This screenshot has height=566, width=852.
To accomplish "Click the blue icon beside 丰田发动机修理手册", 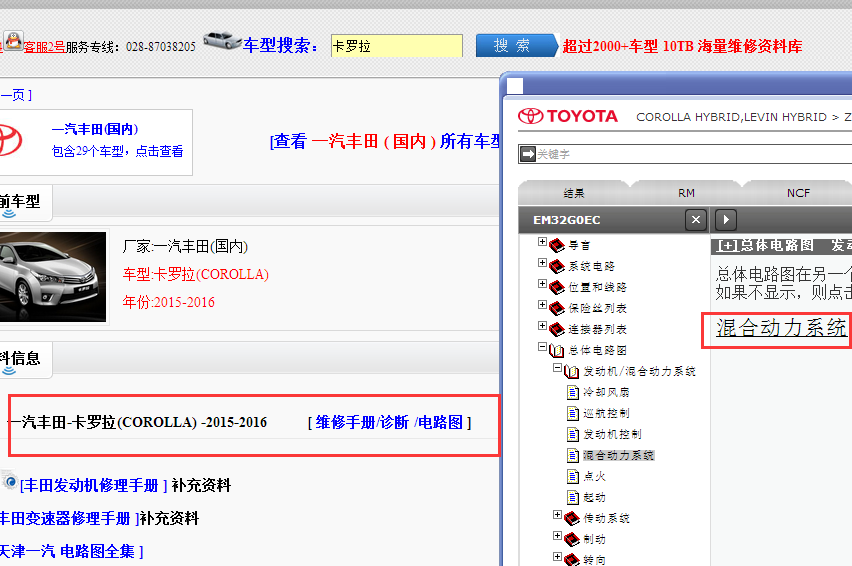I will pos(10,481).
